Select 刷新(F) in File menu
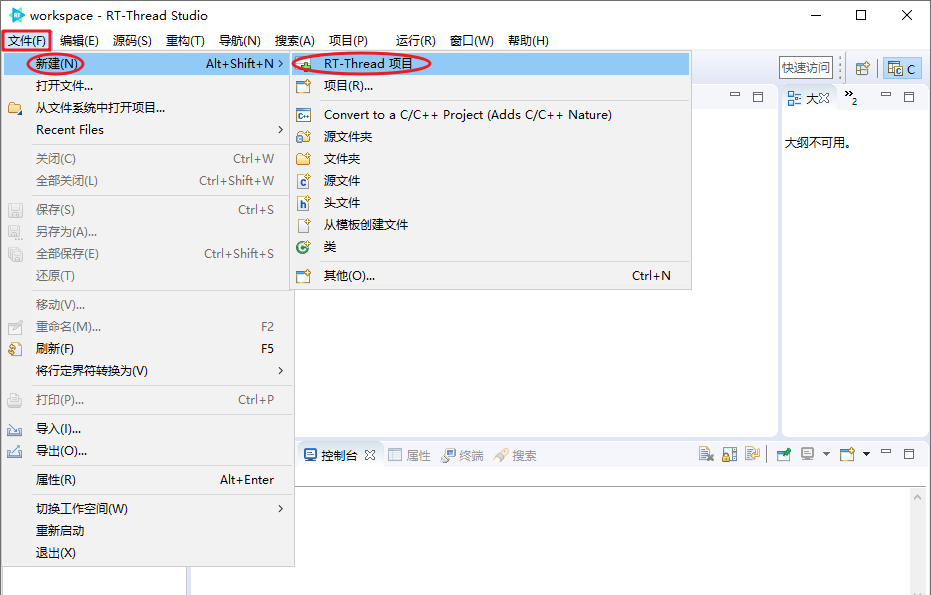The image size is (931, 595). pos(147,349)
